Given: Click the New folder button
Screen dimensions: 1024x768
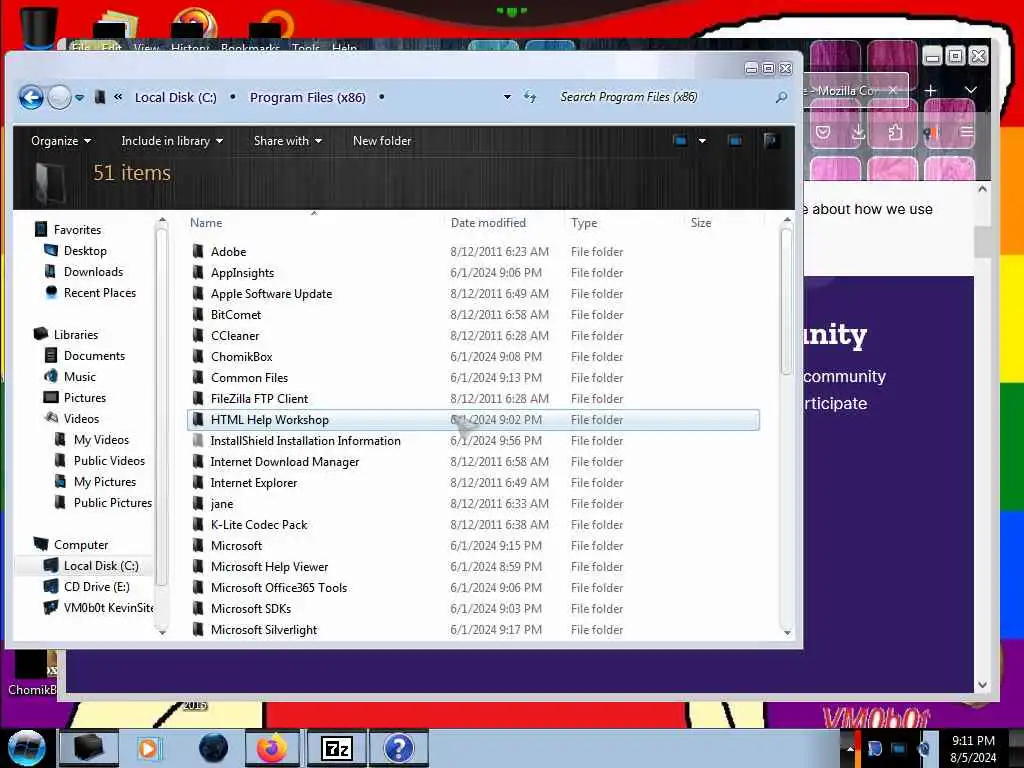Looking at the screenshot, I should coord(382,141).
